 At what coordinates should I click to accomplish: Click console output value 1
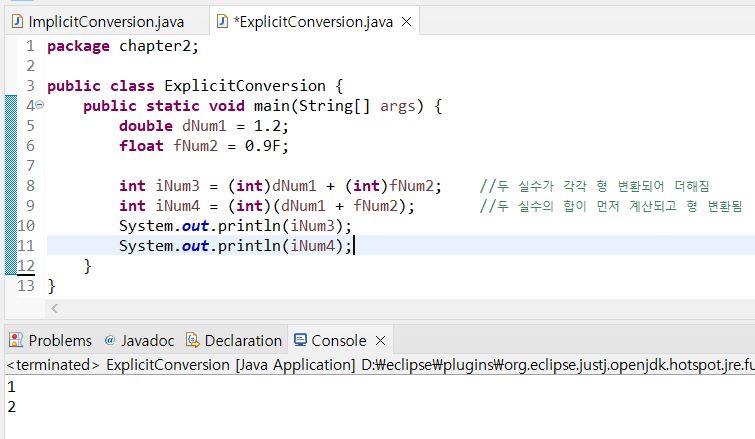12,387
